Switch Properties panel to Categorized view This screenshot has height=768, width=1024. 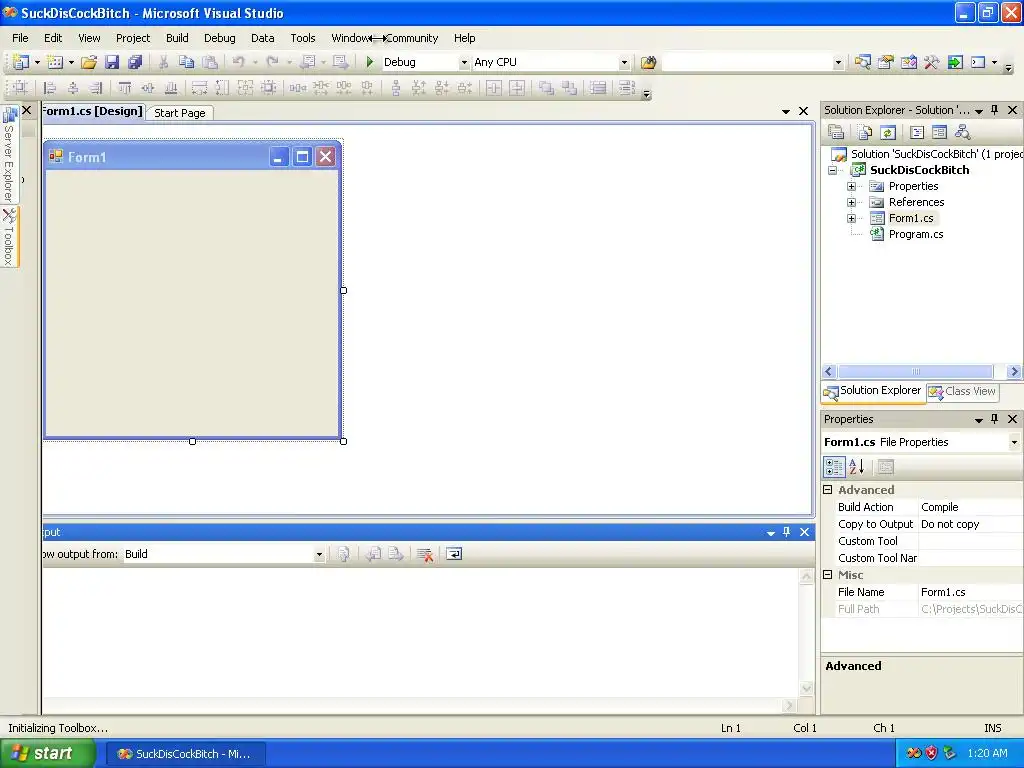834,467
